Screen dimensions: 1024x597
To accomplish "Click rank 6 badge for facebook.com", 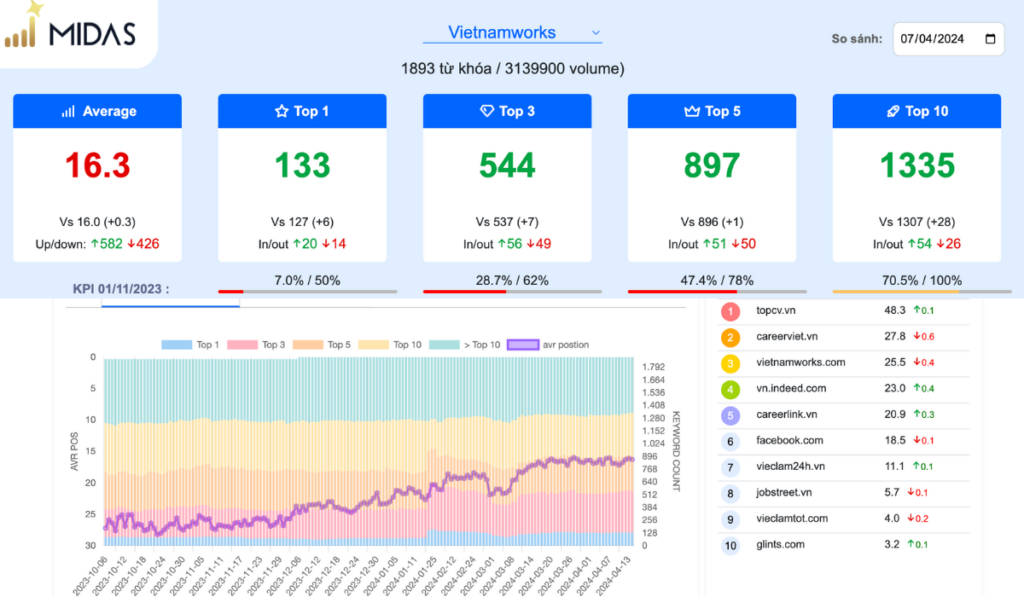I will 730,442.
